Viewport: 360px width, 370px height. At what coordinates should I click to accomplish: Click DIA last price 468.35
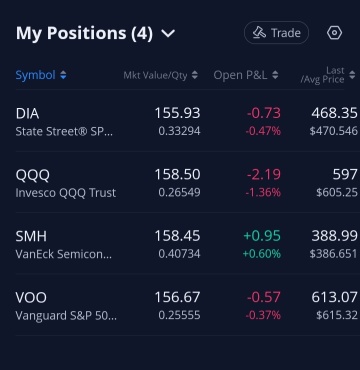[334, 113]
